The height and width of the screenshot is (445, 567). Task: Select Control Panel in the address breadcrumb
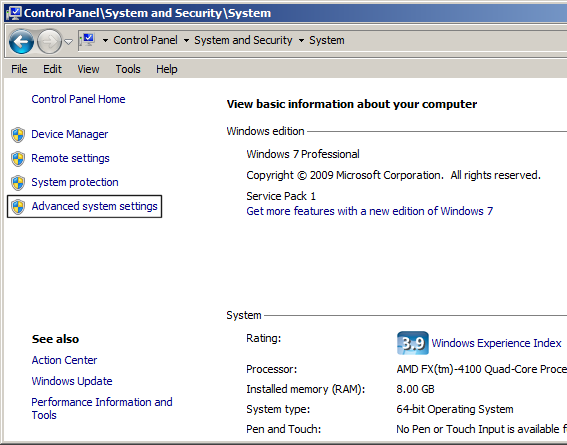(145, 40)
